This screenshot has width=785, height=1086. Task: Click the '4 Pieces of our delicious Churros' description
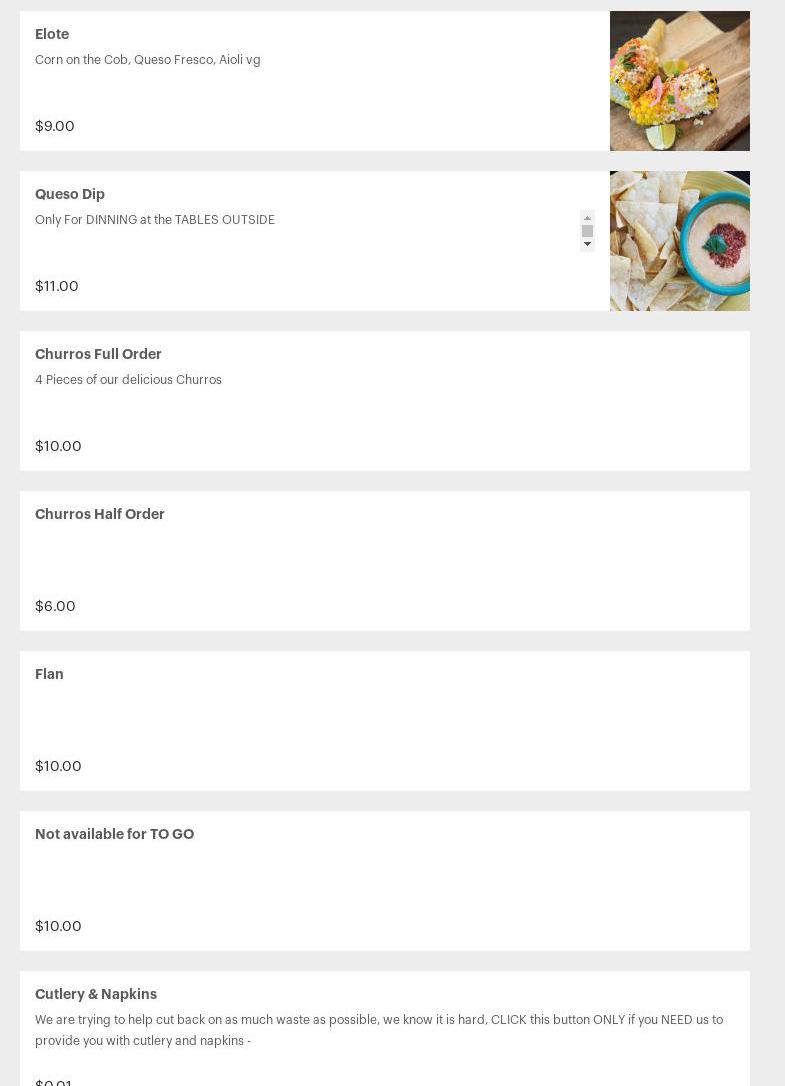click(128, 380)
